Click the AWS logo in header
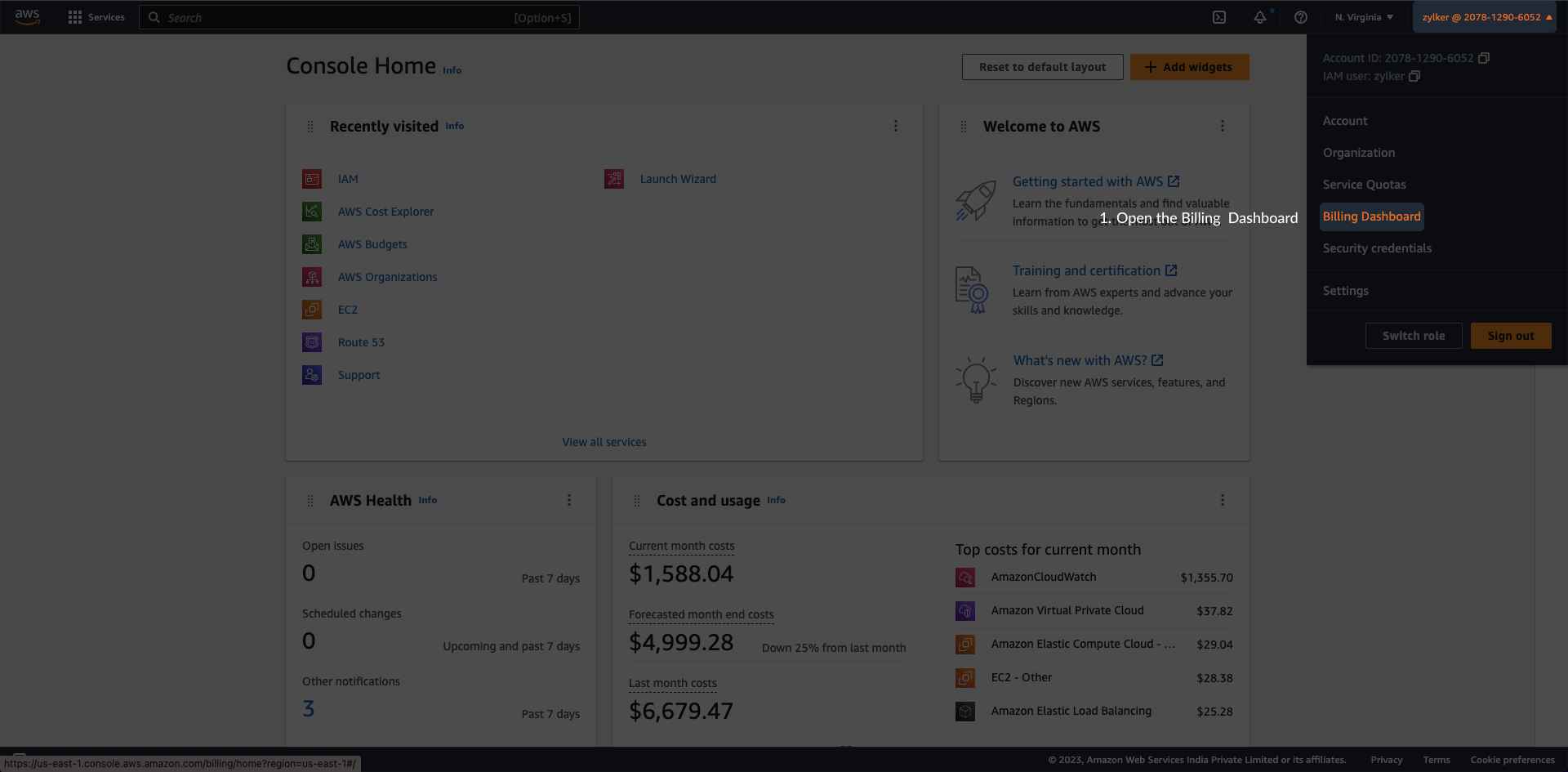 coord(27,17)
